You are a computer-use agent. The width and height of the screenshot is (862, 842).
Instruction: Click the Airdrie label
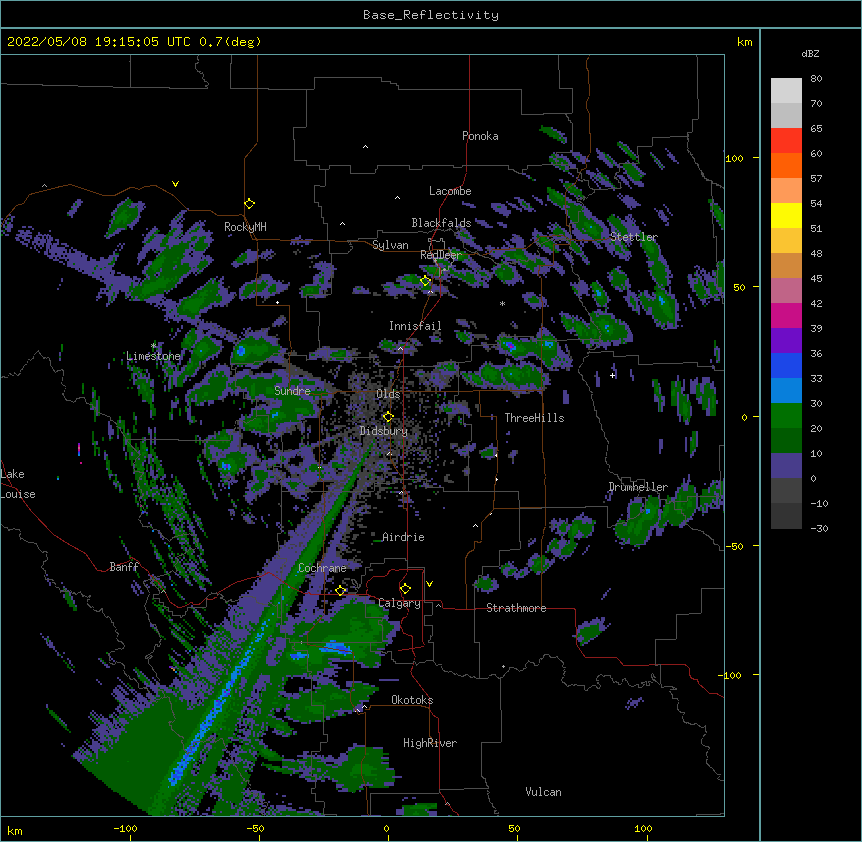404,537
